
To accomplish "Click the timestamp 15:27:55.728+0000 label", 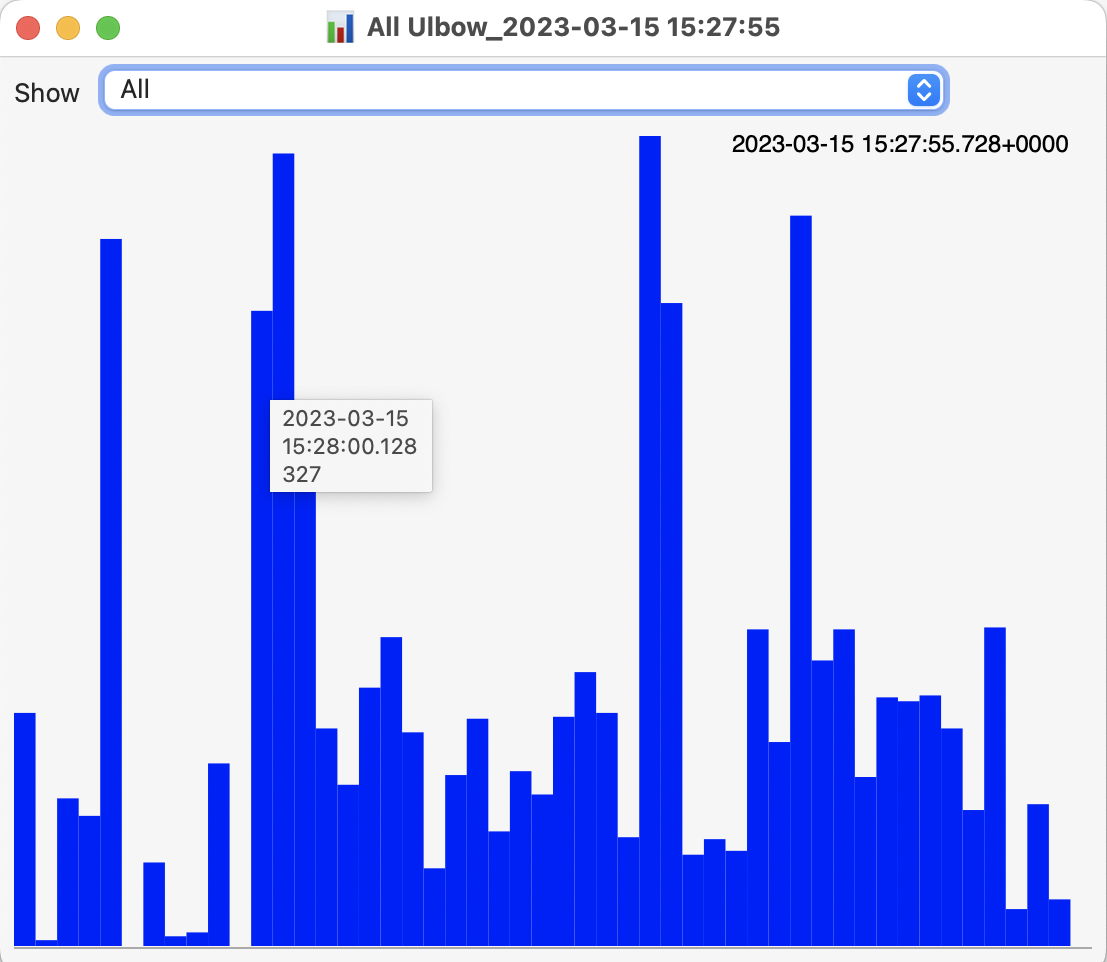I will click(x=898, y=144).
